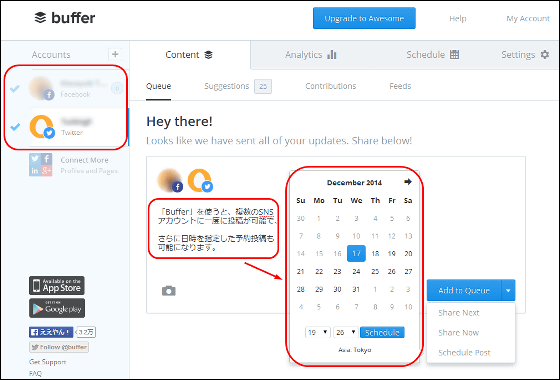The width and height of the screenshot is (560, 380).
Task: Open Help link
Action: point(458,18)
